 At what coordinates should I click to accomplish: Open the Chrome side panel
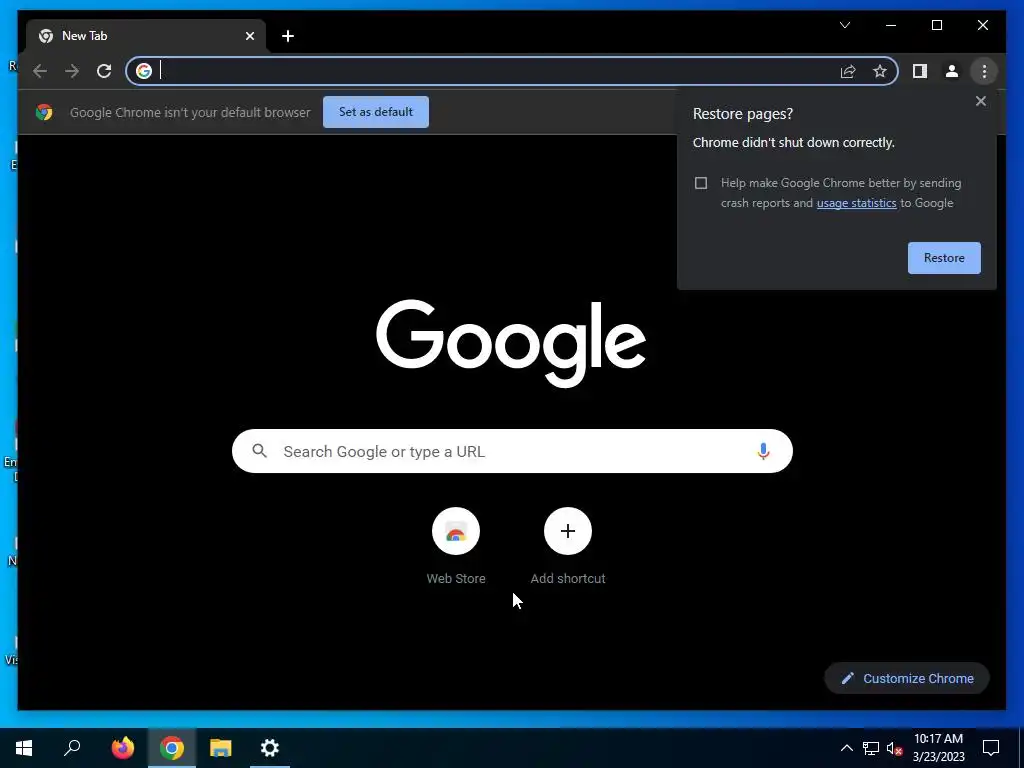[920, 71]
